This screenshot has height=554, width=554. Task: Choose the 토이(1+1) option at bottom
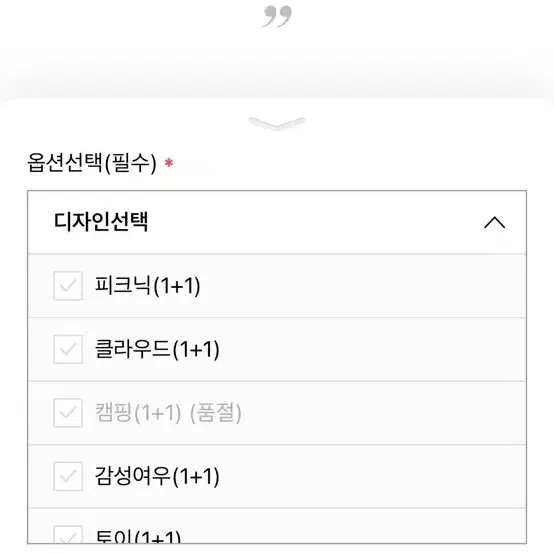point(138,536)
